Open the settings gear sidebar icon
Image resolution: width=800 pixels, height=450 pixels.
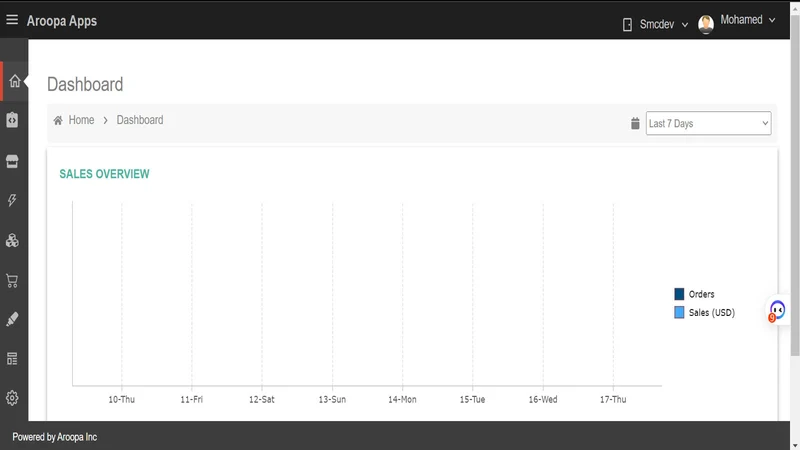tap(12, 398)
